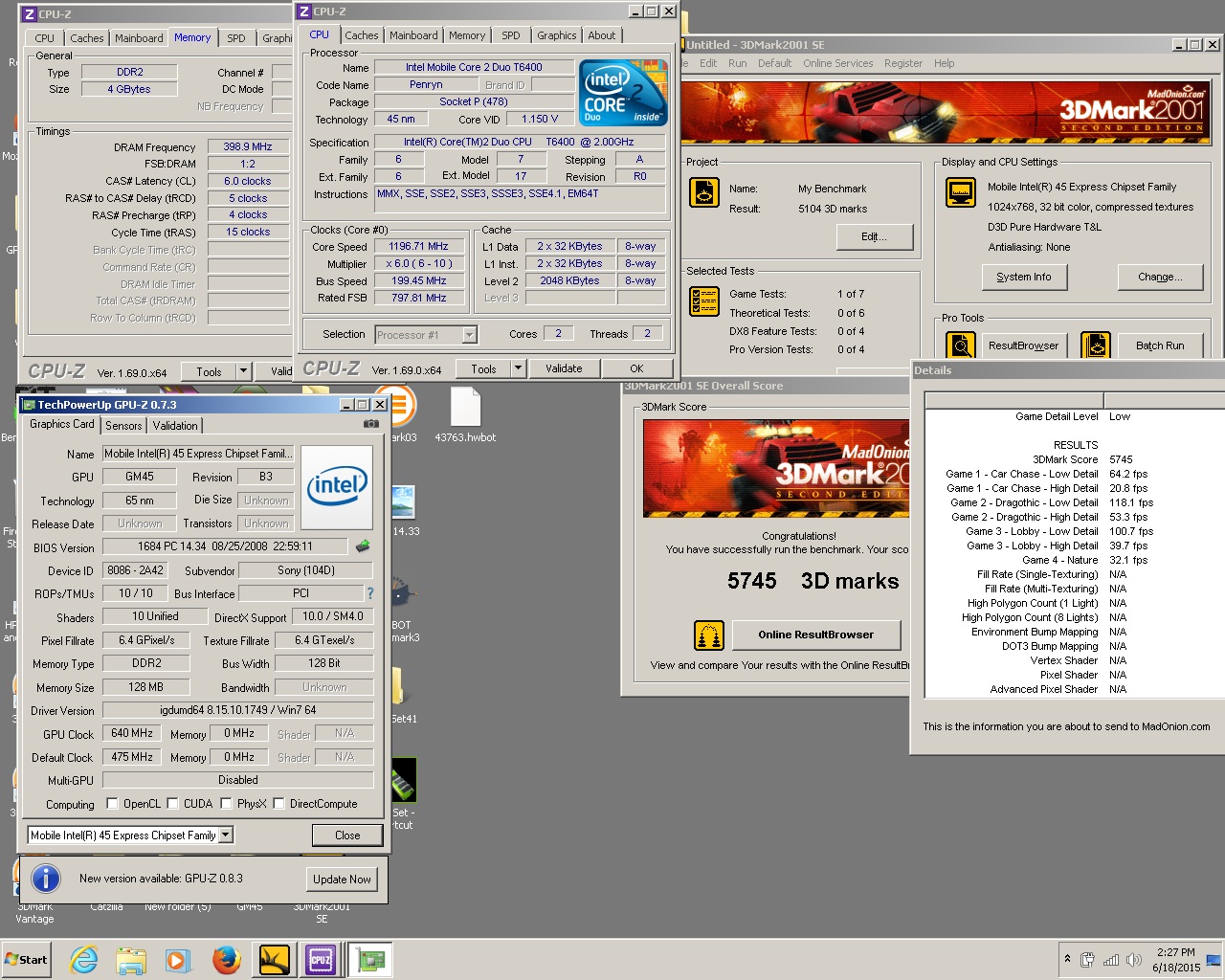Click the Intel Core 2 Duo logo in CPU-Z
Image resolution: width=1225 pixels, height=980 pixels.
(x=623, y=93)
